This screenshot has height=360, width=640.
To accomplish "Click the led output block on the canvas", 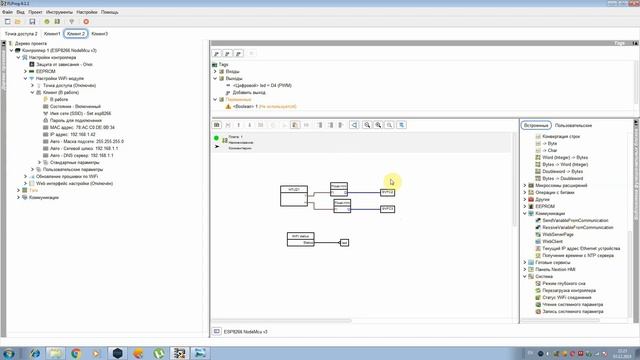I will tap(344, 243).
